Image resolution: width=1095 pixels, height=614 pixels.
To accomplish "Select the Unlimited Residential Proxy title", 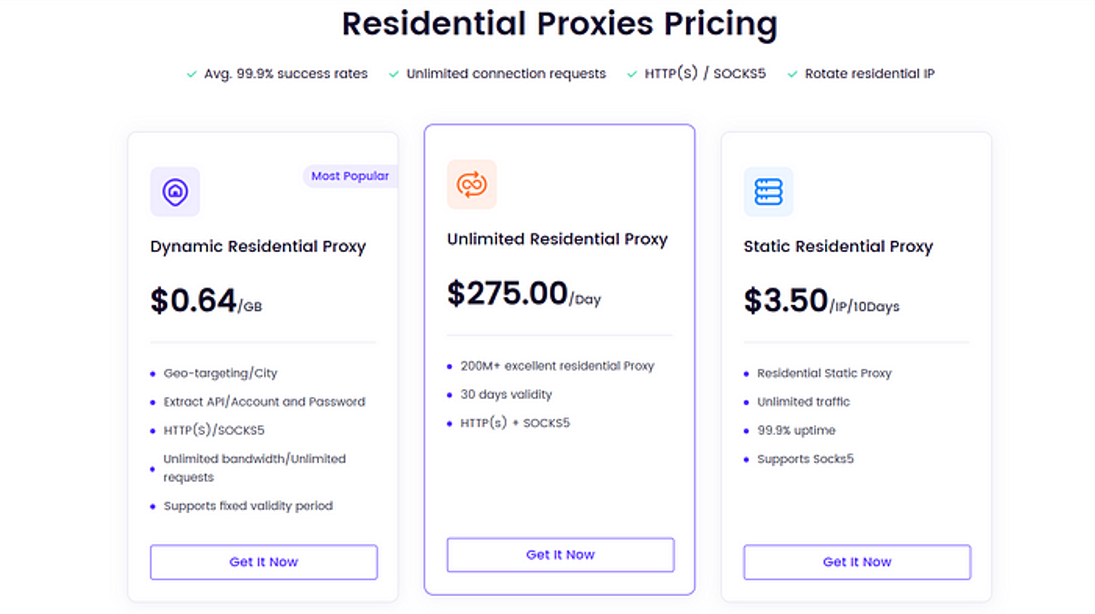I will click(557, 240).
